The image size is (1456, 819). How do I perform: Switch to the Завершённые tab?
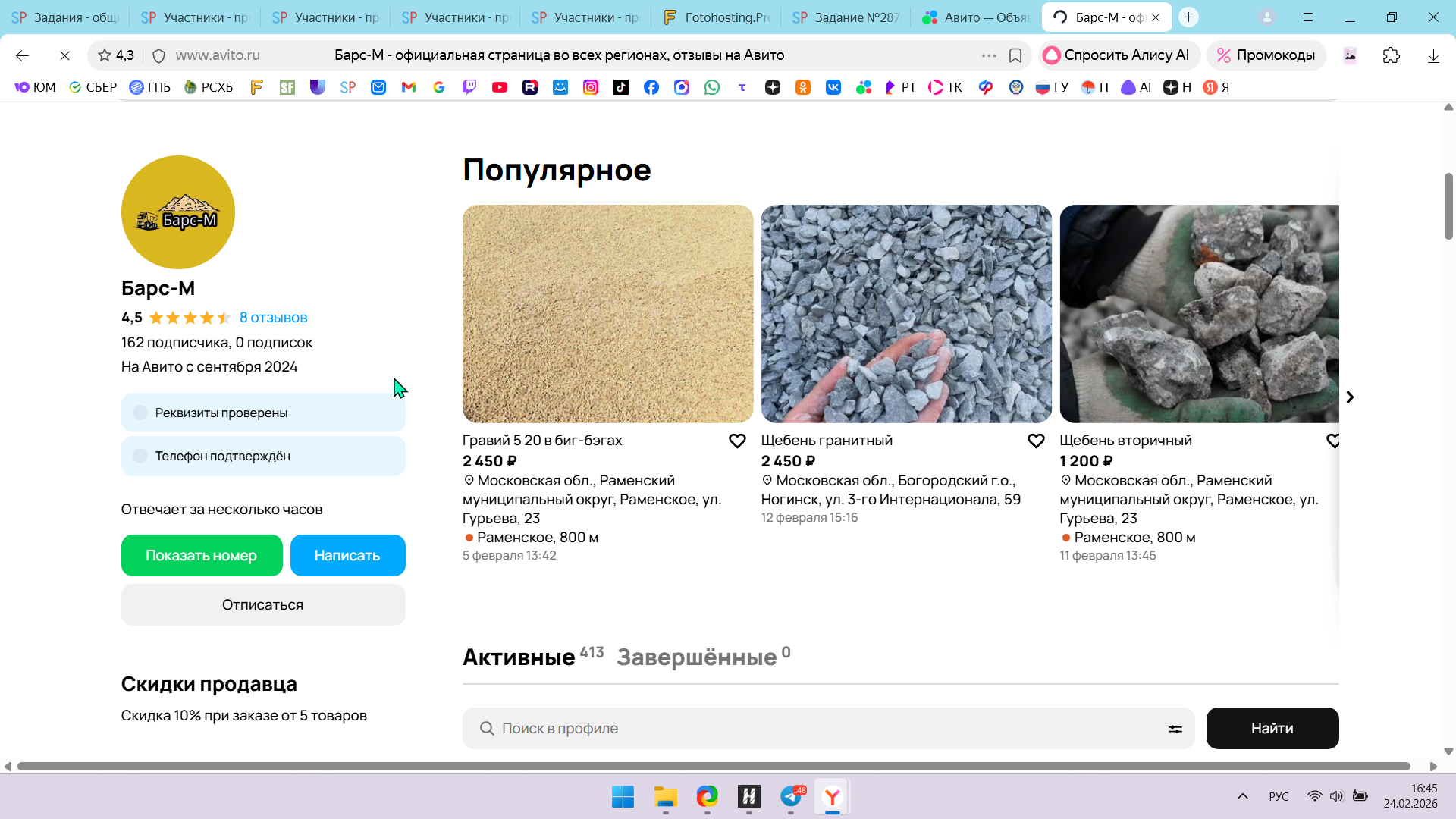[696, 657]
